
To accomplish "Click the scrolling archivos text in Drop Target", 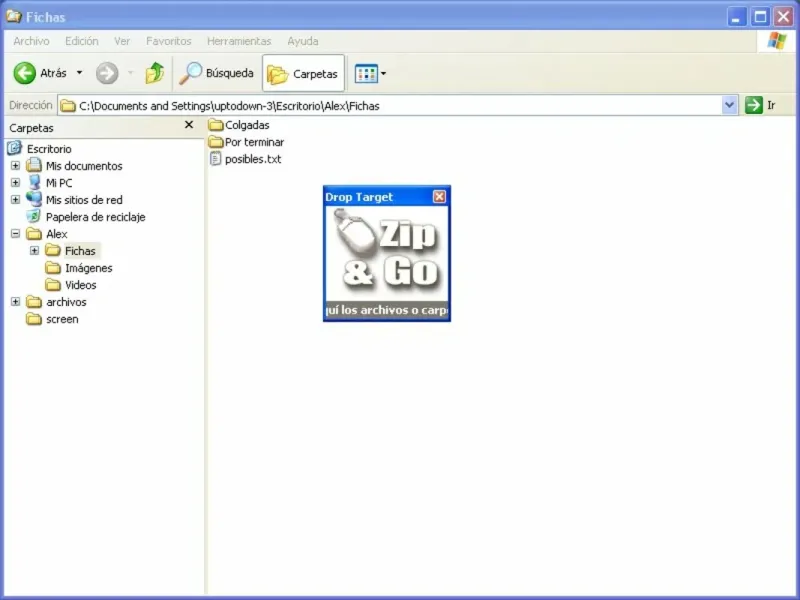I will [387, 310].
